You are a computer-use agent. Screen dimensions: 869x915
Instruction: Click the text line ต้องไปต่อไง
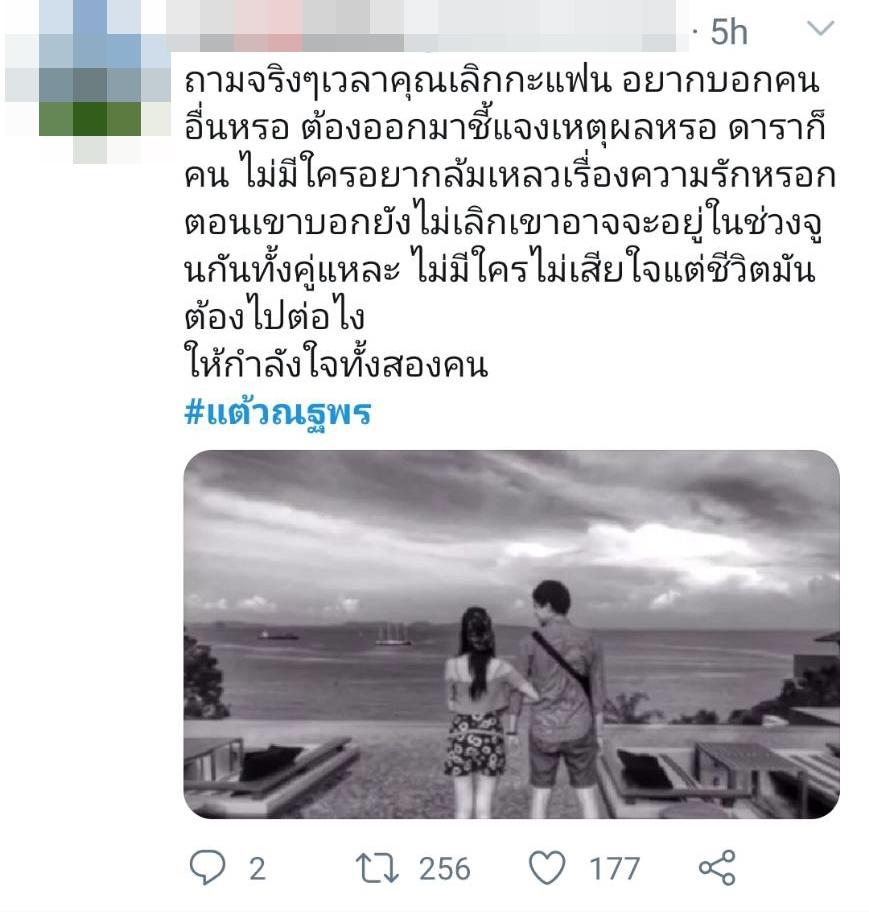[274, 316]
